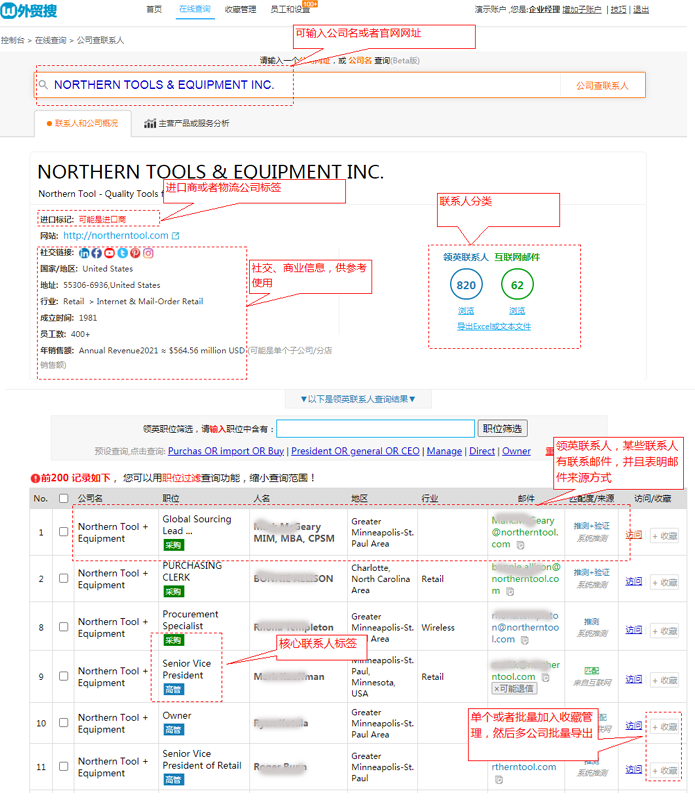Open the Instagram social link icon

[x=148, y=253]
